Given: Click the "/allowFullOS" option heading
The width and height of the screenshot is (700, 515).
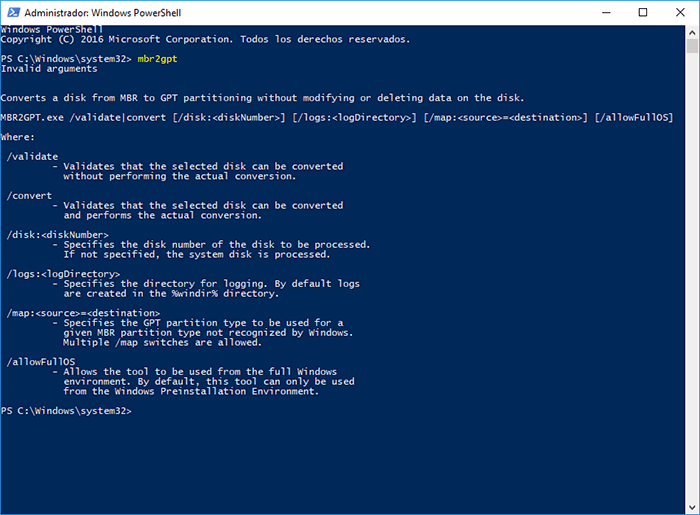Looking at the screenshot, I should point(40,361).
